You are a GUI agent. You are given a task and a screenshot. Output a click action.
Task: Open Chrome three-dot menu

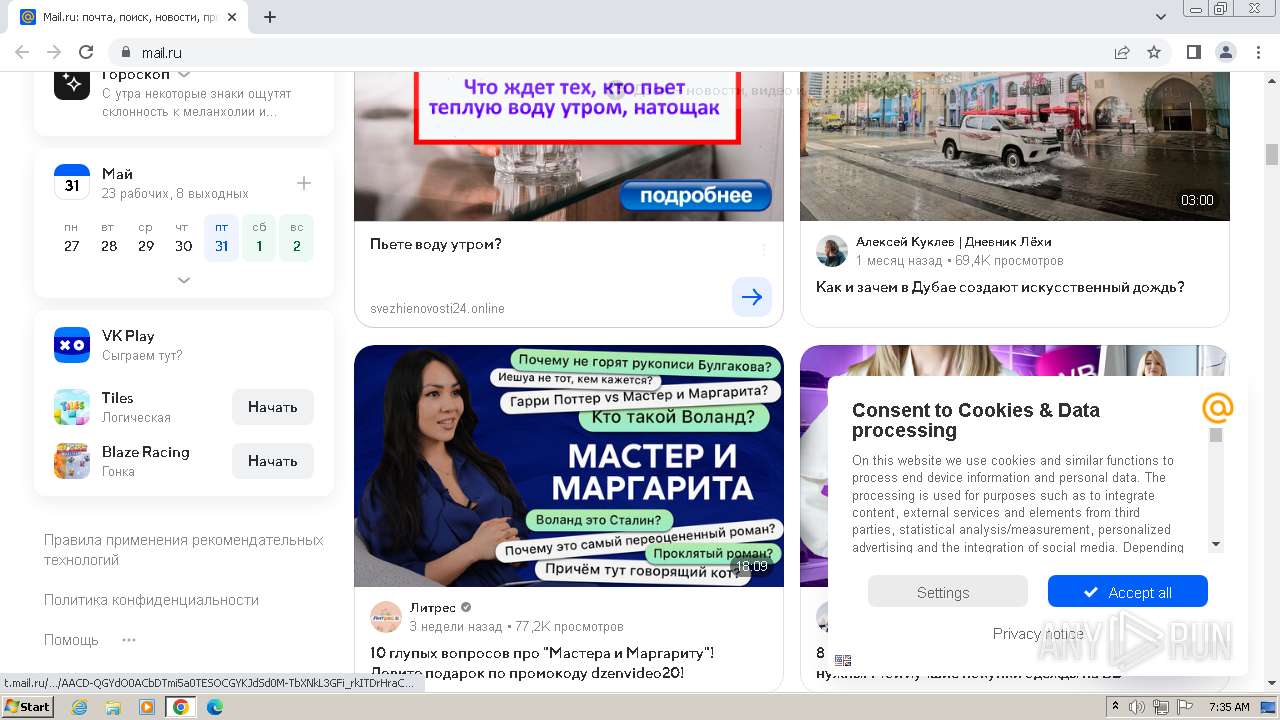(x=1256, y=52)
